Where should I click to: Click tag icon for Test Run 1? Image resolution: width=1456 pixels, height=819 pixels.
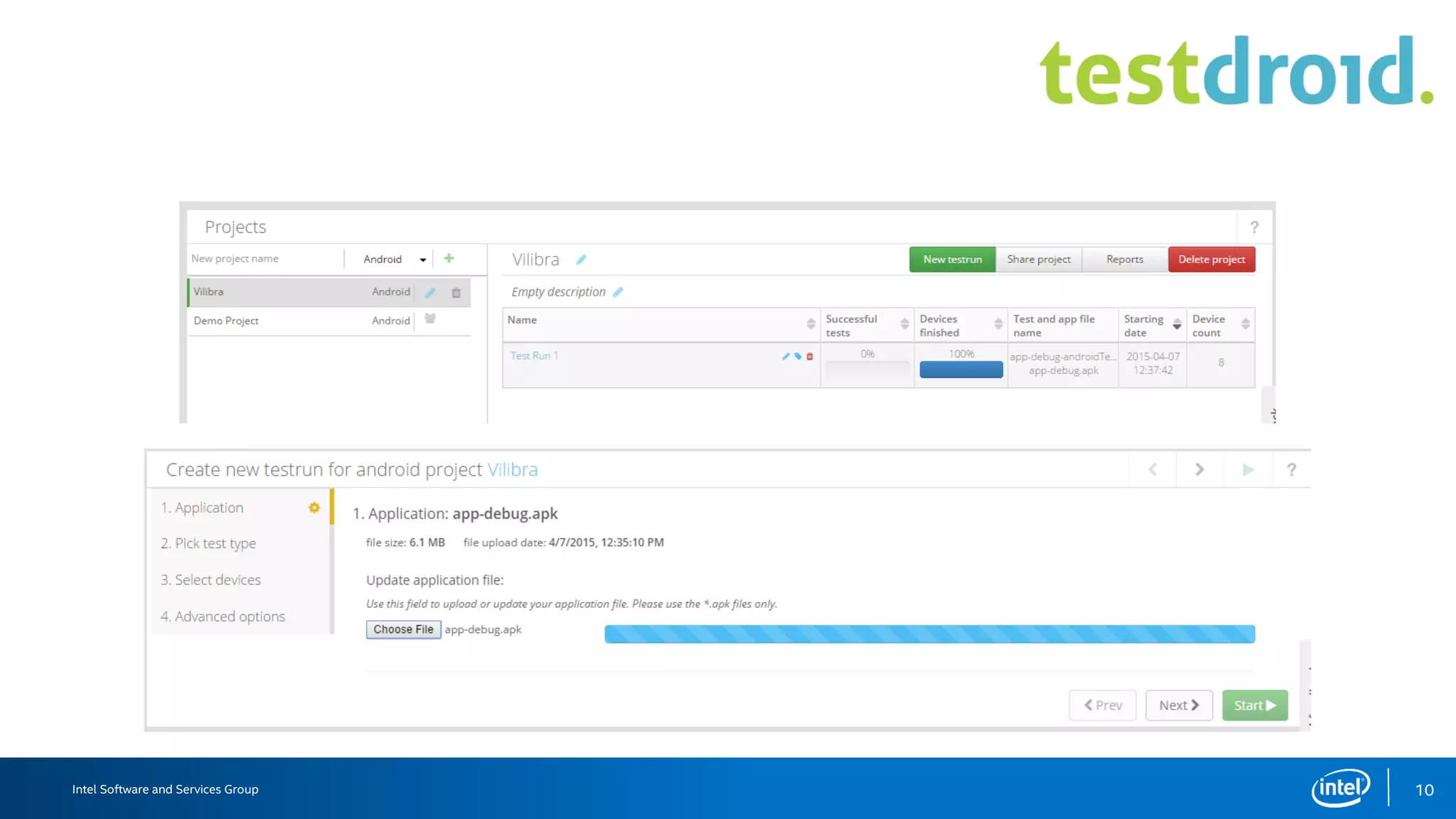tap(798, 356)
